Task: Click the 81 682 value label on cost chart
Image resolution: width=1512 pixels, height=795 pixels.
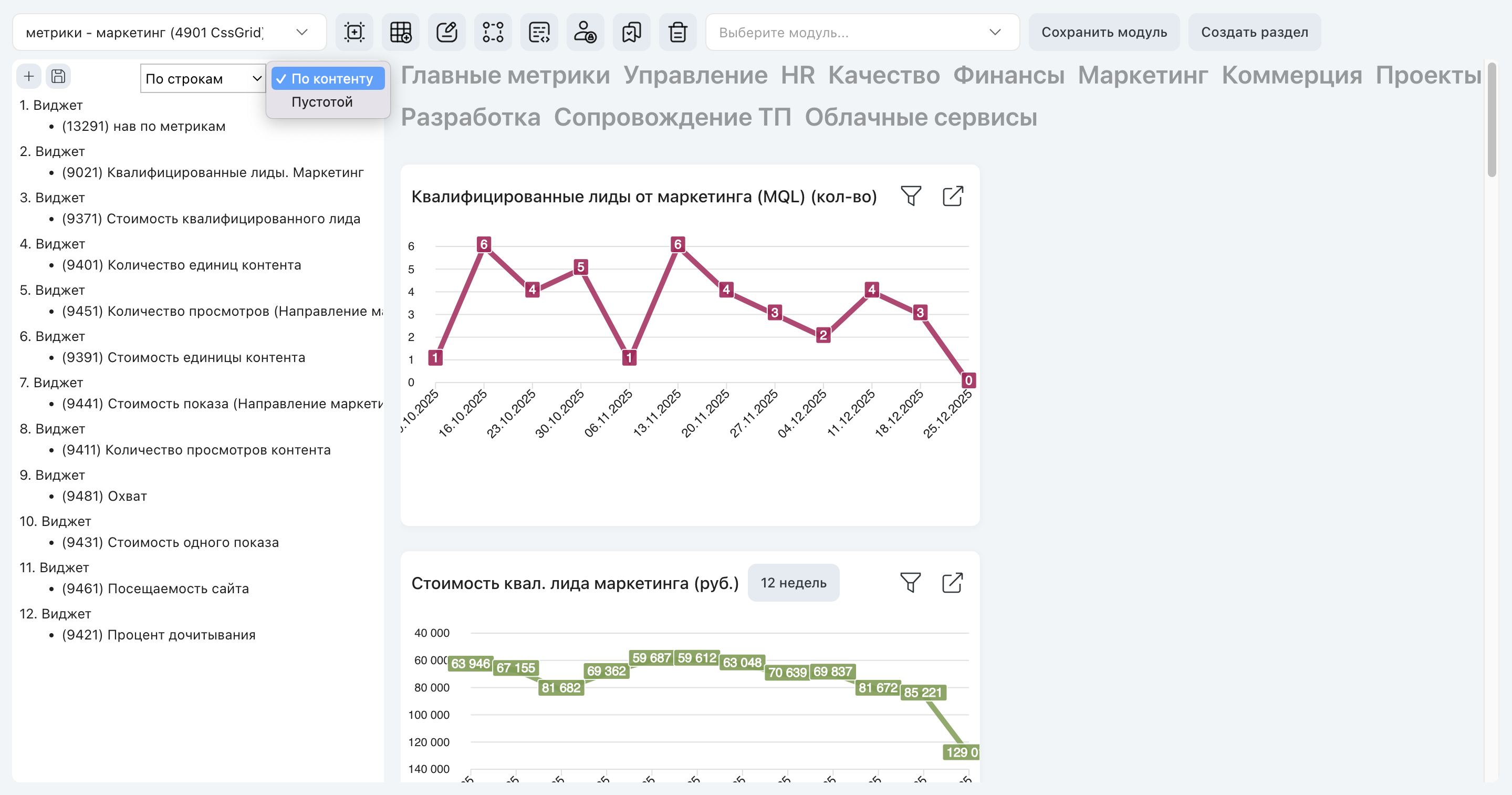Action: (561, 688)
